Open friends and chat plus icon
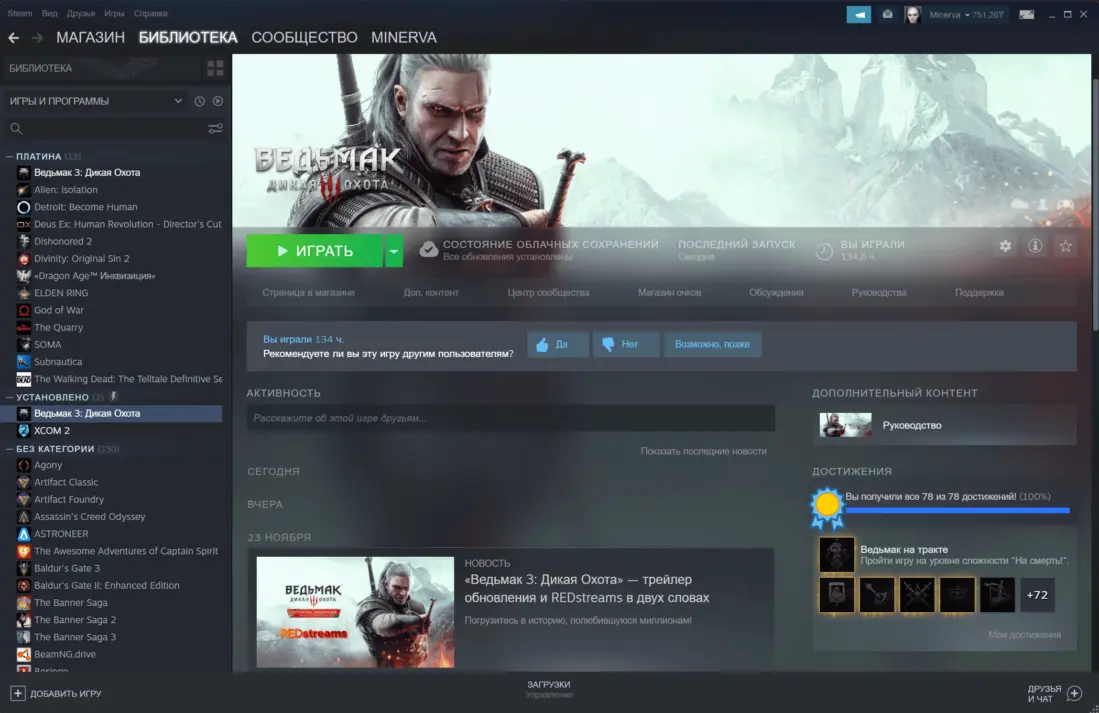The height and width of the screenshot is (713, 1099). (1074, 693)
